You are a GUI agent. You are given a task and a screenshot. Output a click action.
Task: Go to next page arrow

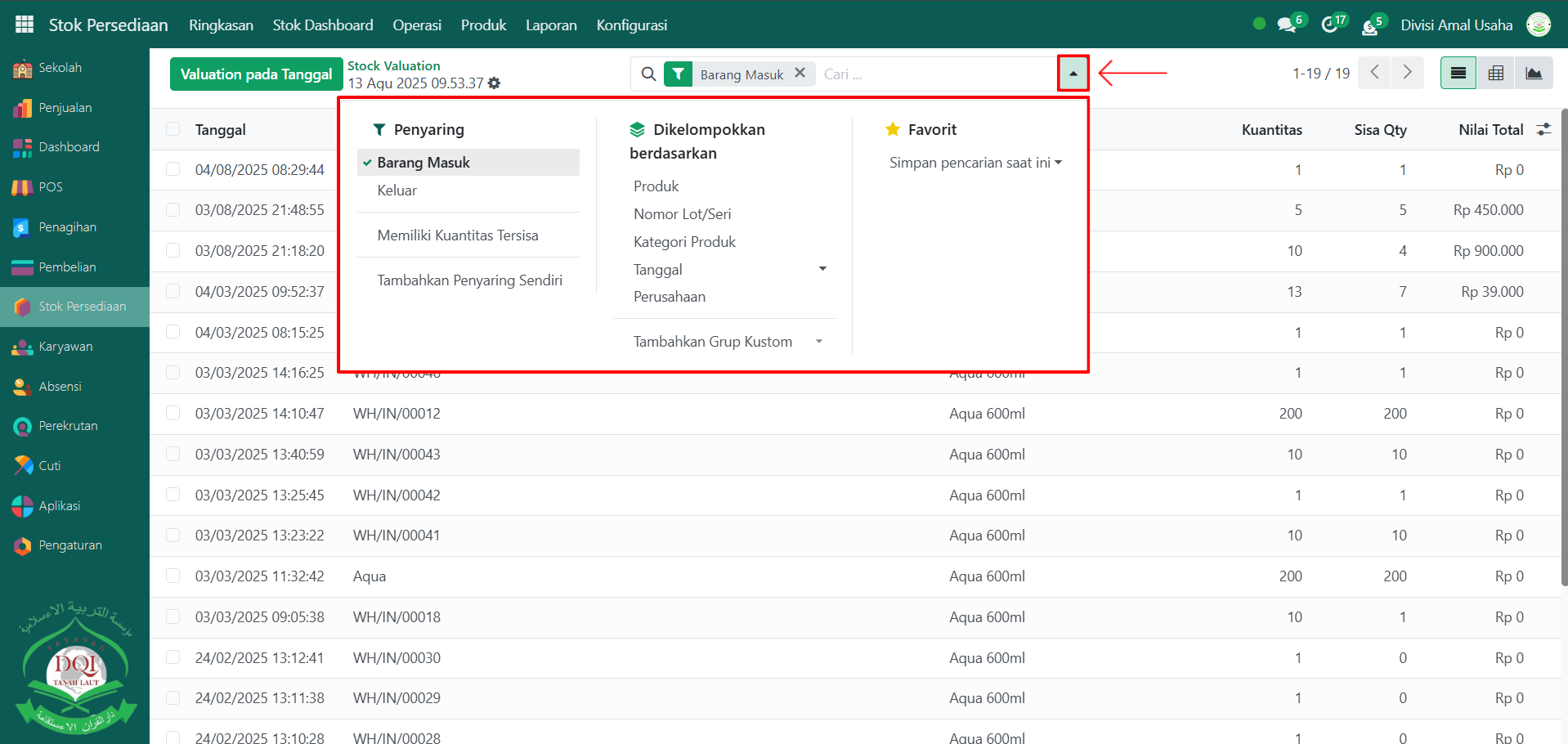1407,73
